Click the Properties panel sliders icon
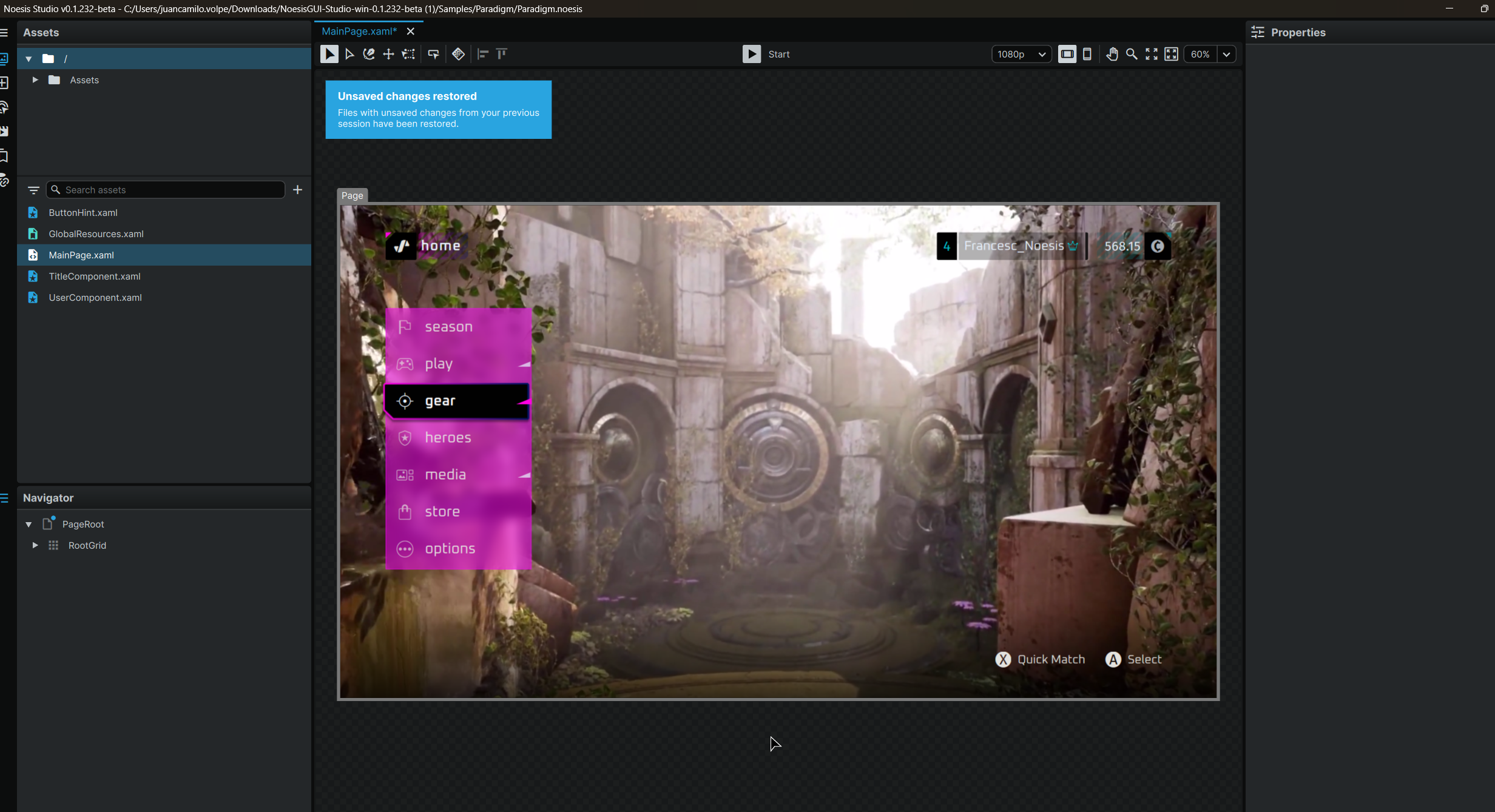Screen dimensions: 1495x812 [x=1258, y=33]
